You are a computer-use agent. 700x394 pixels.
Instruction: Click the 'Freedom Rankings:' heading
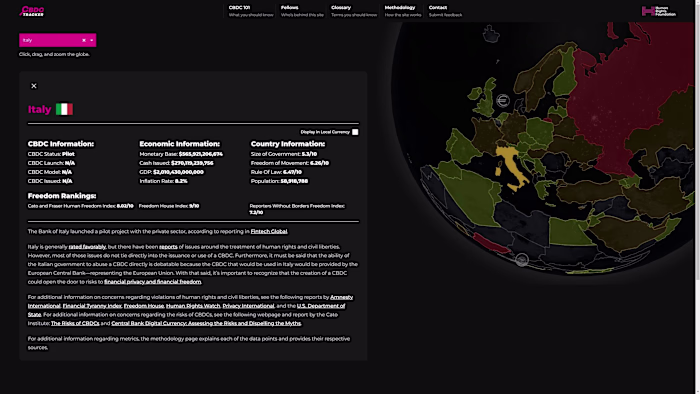click(62, 196)
